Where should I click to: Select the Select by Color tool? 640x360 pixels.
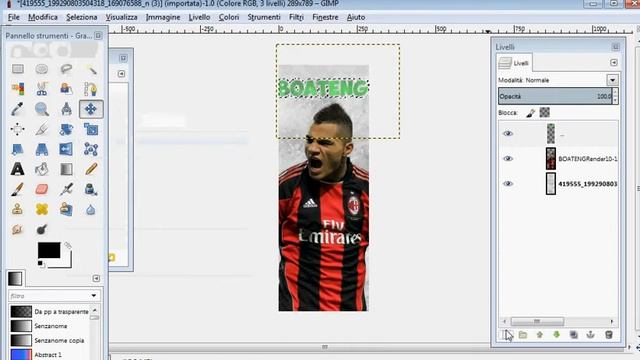[18, 89]
